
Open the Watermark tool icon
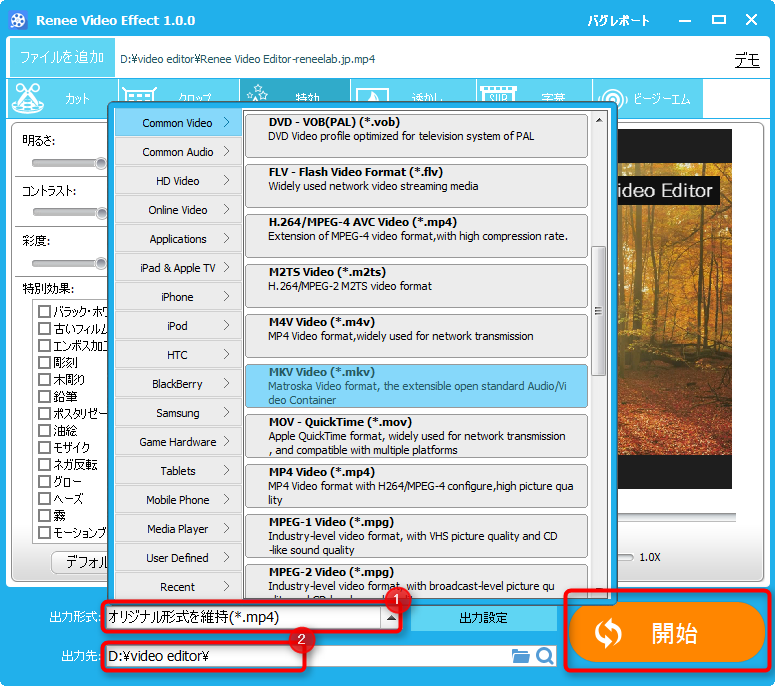pyautogui.click(x=372, y=95)
